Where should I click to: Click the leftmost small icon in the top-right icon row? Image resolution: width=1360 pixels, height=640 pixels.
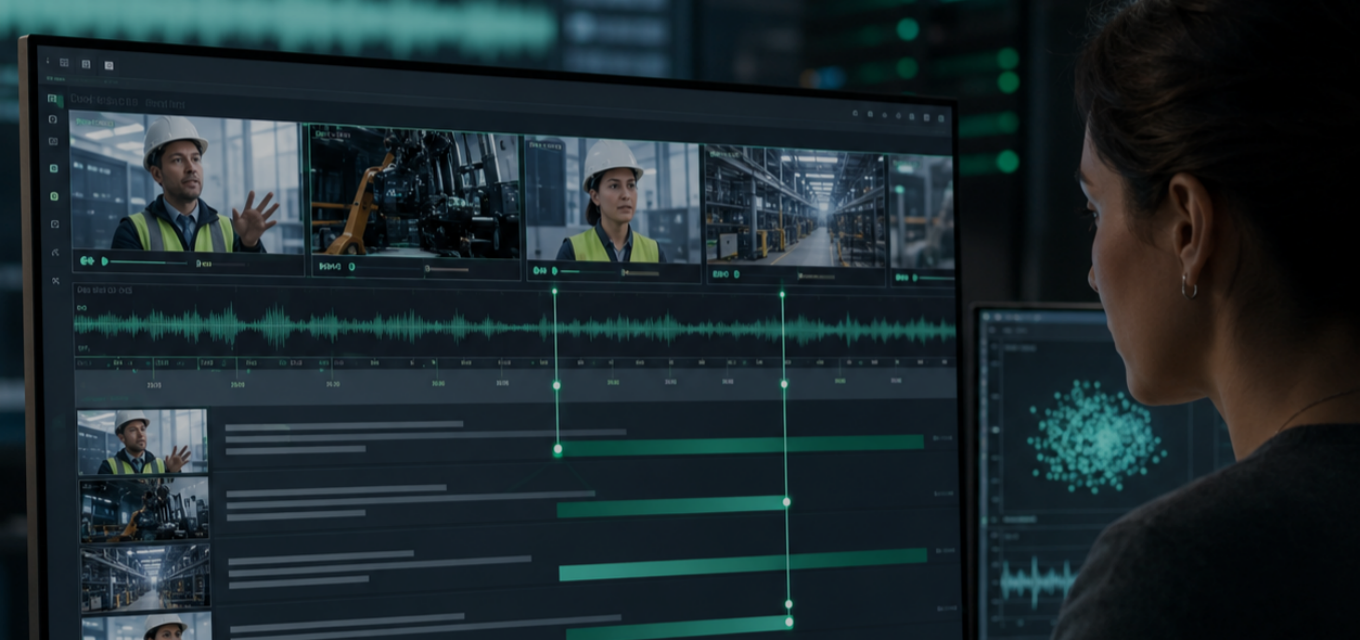855,113
